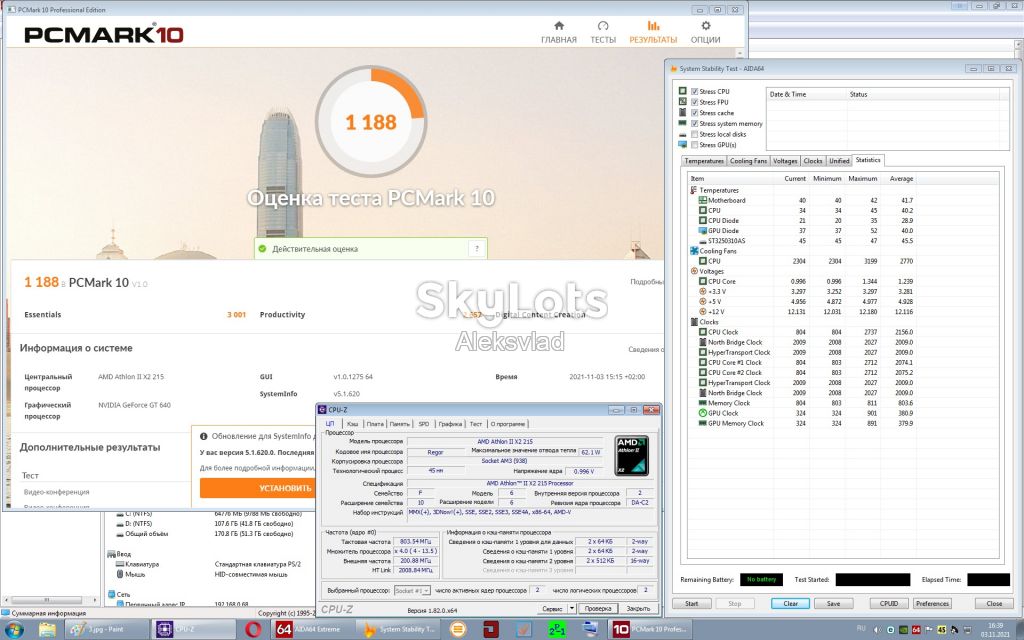This screenshot has width=1024, height=640.
Task: Open CPU-Z Графика tab
Action: click(450, 424)
